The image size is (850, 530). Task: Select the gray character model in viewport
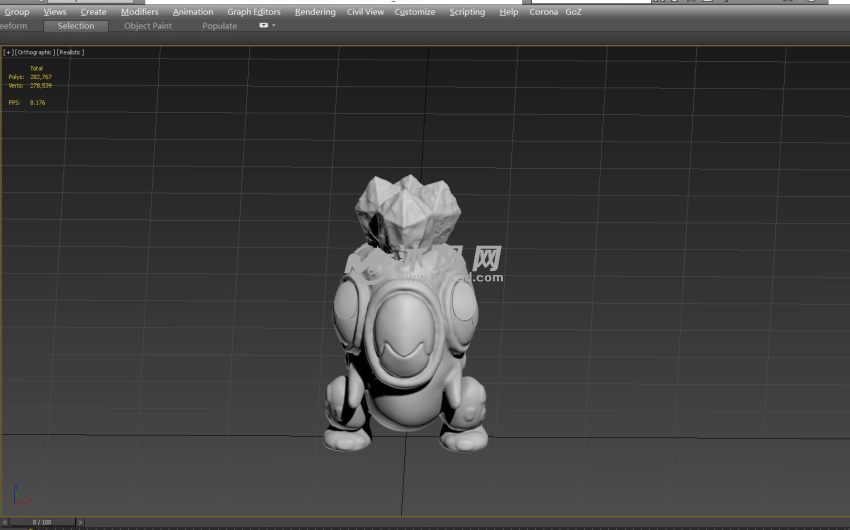pos(405,340)
